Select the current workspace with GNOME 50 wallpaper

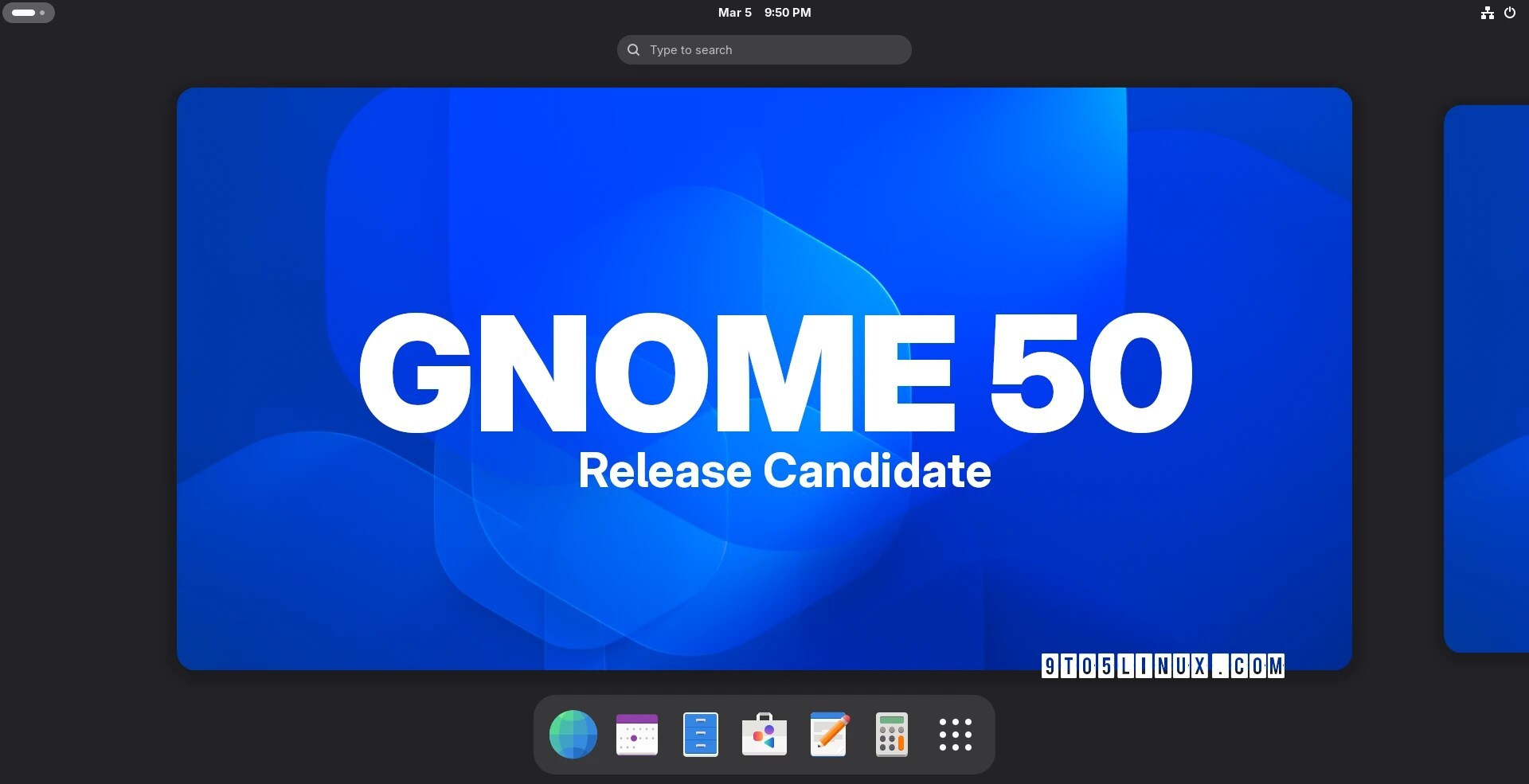(764, 199)
